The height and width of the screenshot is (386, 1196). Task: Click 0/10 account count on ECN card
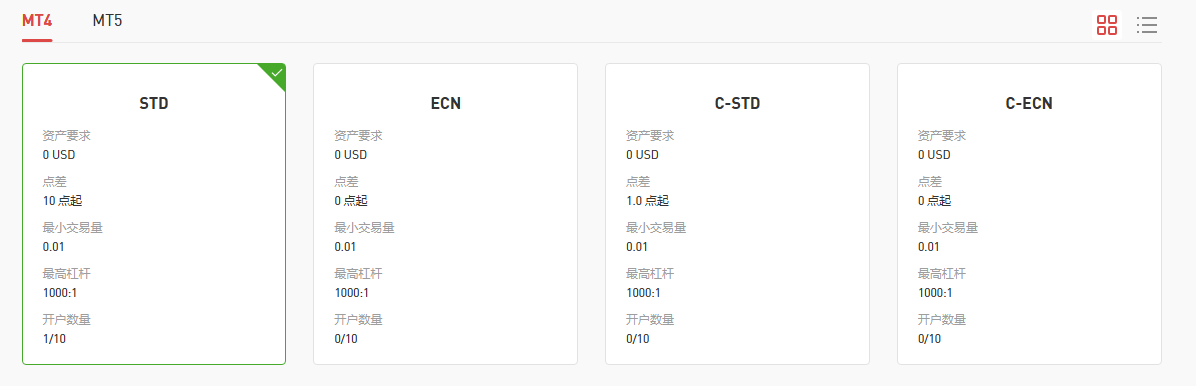(x=346, y=339)
